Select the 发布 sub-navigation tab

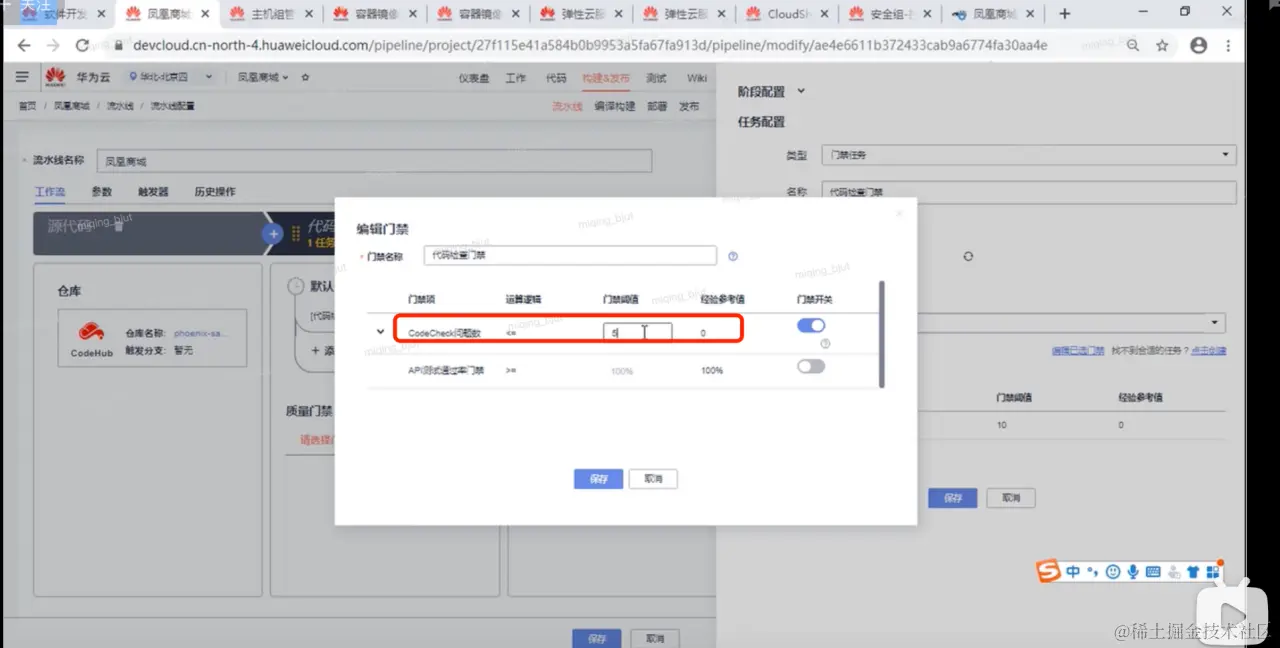[x=690, y=106]
